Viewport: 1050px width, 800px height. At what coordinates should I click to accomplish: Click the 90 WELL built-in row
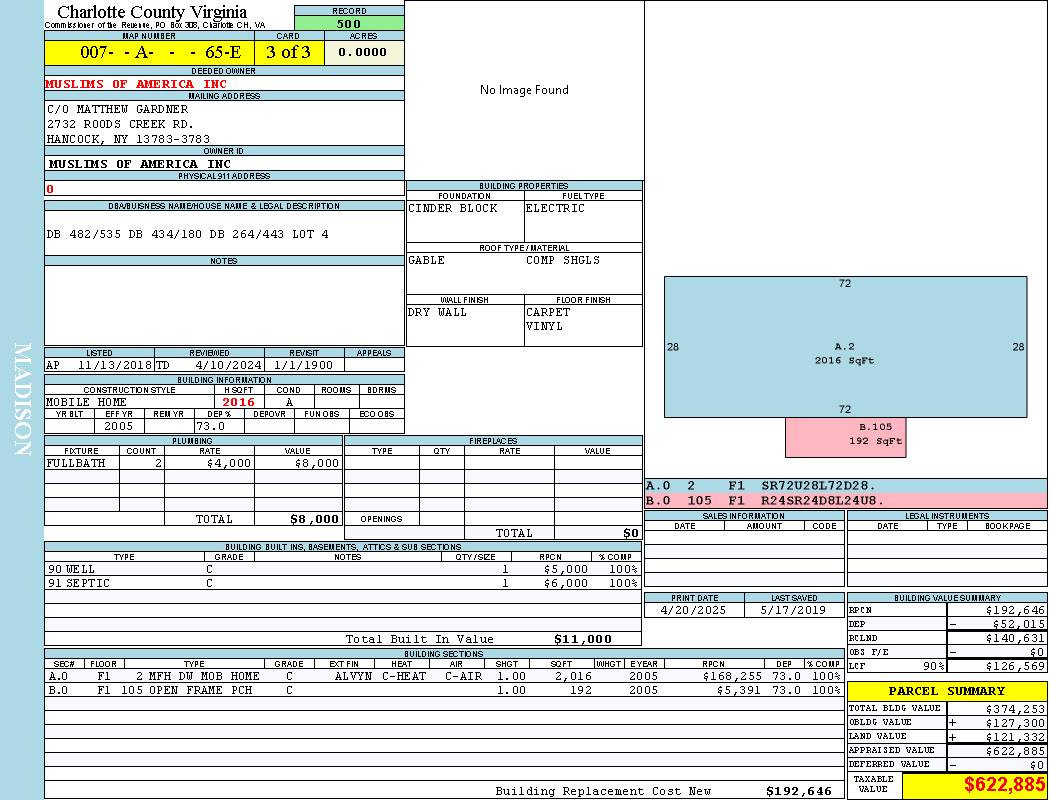pyautogui.click(x=343, y=570)
